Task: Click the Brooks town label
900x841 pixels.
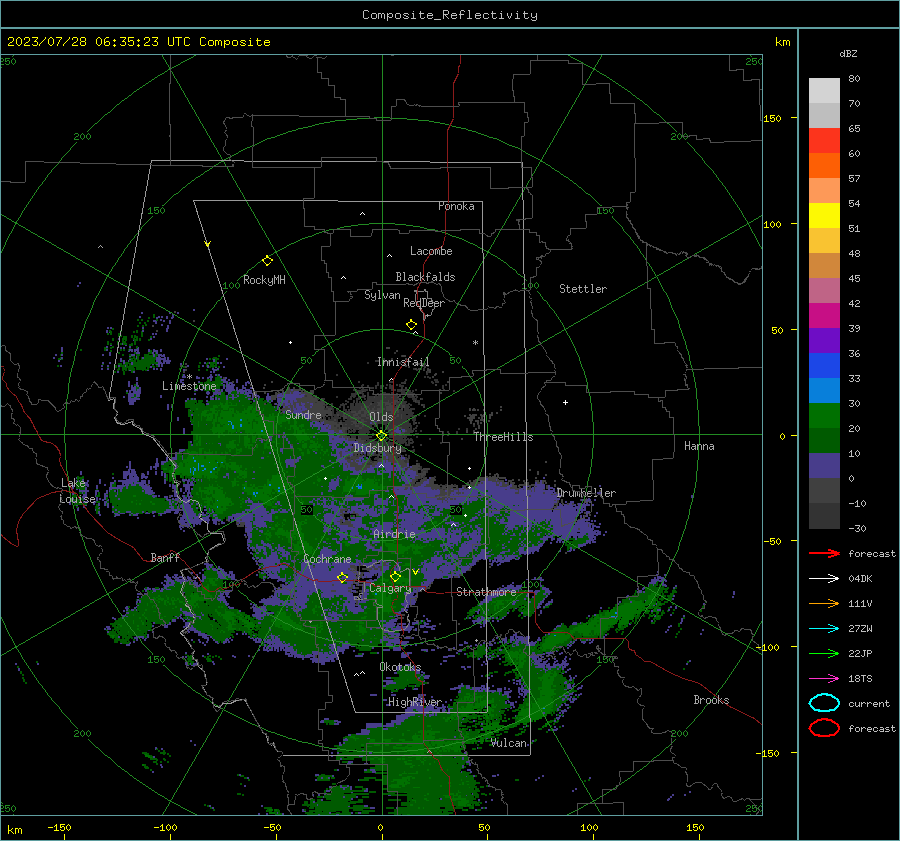Action: (x=711, y=700)
